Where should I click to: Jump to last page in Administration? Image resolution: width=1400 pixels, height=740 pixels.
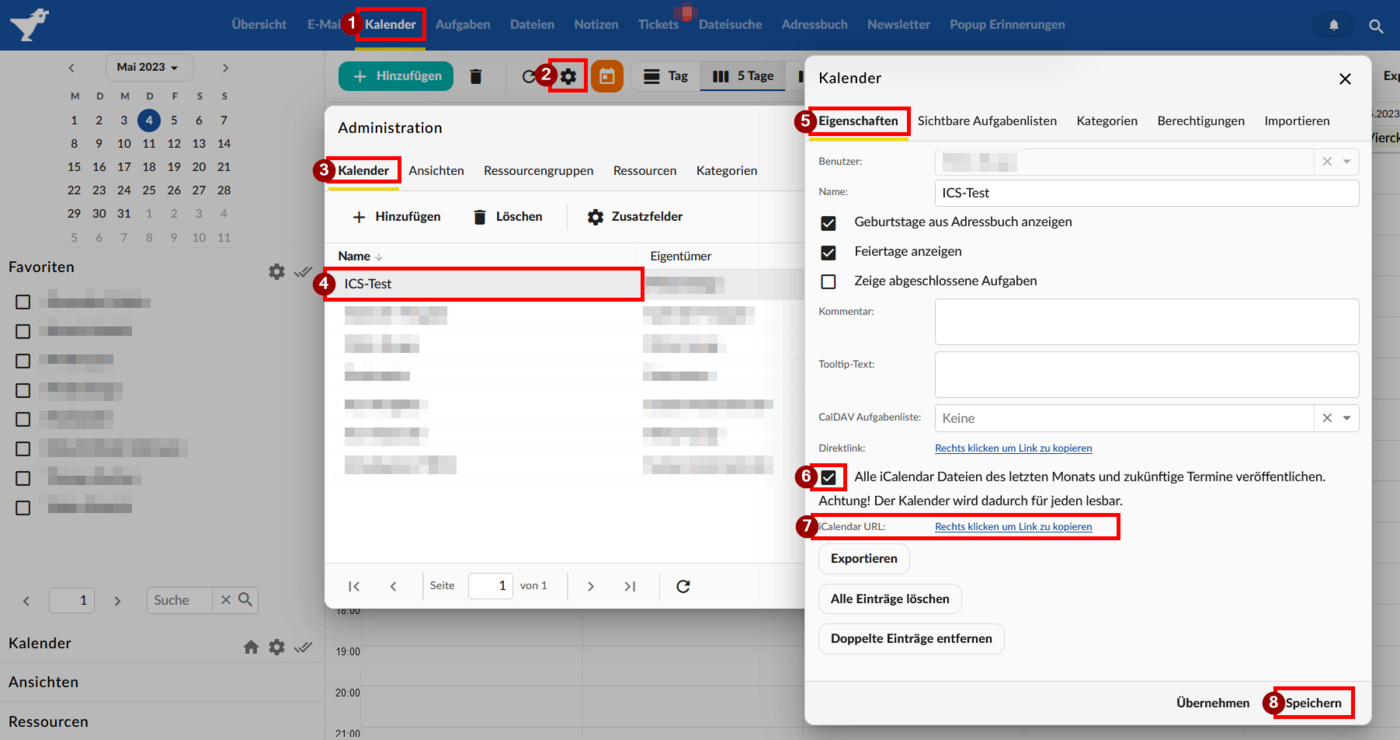click(x=630, y=586)
